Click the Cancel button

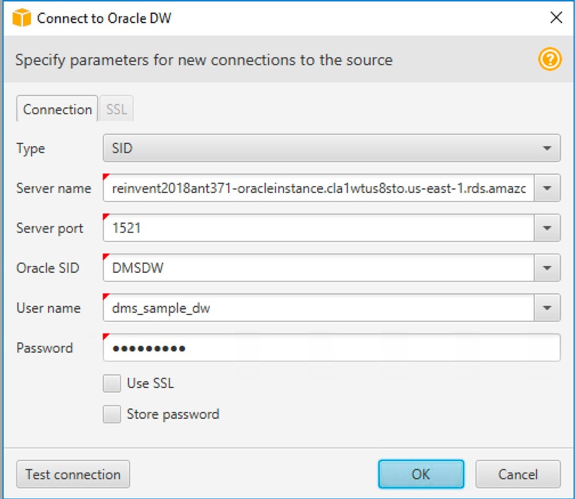pyautogui.click(x=518, y=474)
